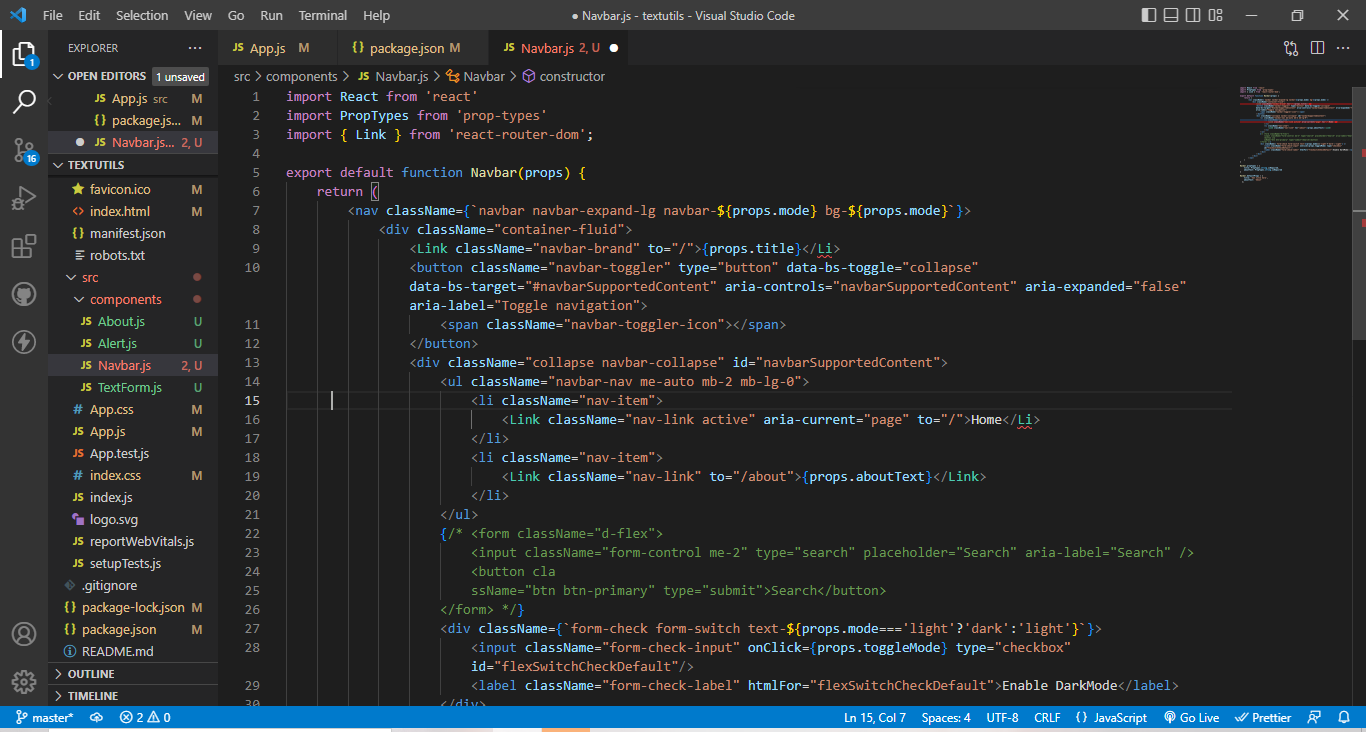This screenshot has height=732, width=1366.
Task: Open favicon.ico in the file tree
Action: coord(133,189)
